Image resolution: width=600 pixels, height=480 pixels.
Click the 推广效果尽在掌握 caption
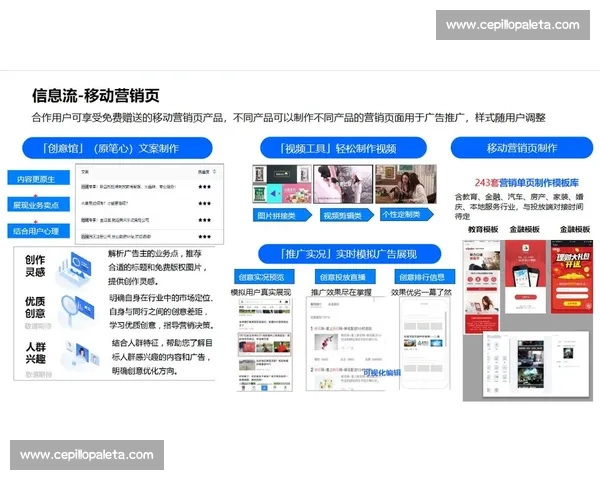pos(341,292)
